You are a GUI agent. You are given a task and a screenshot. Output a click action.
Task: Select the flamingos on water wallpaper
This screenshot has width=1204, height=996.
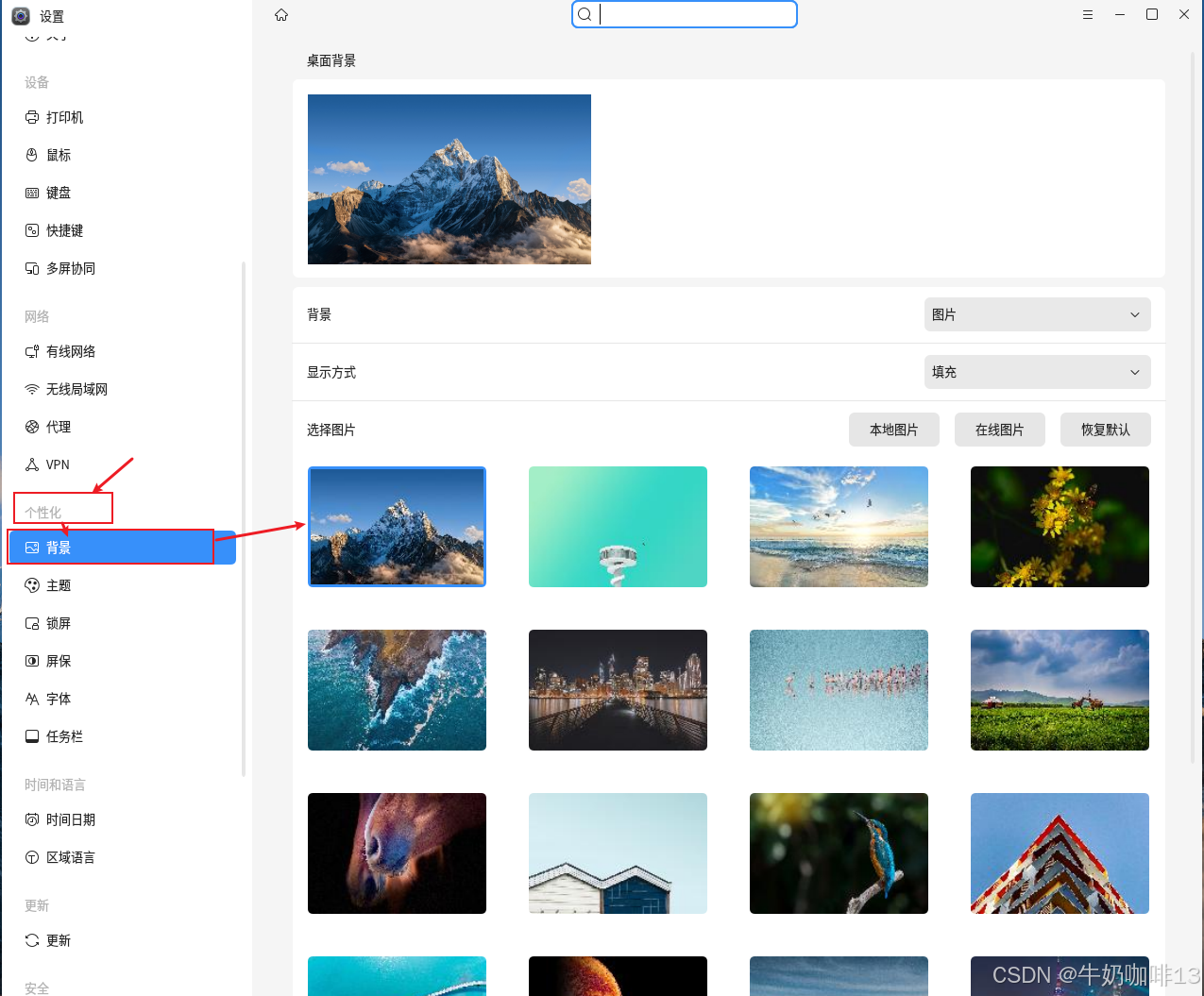839,690
